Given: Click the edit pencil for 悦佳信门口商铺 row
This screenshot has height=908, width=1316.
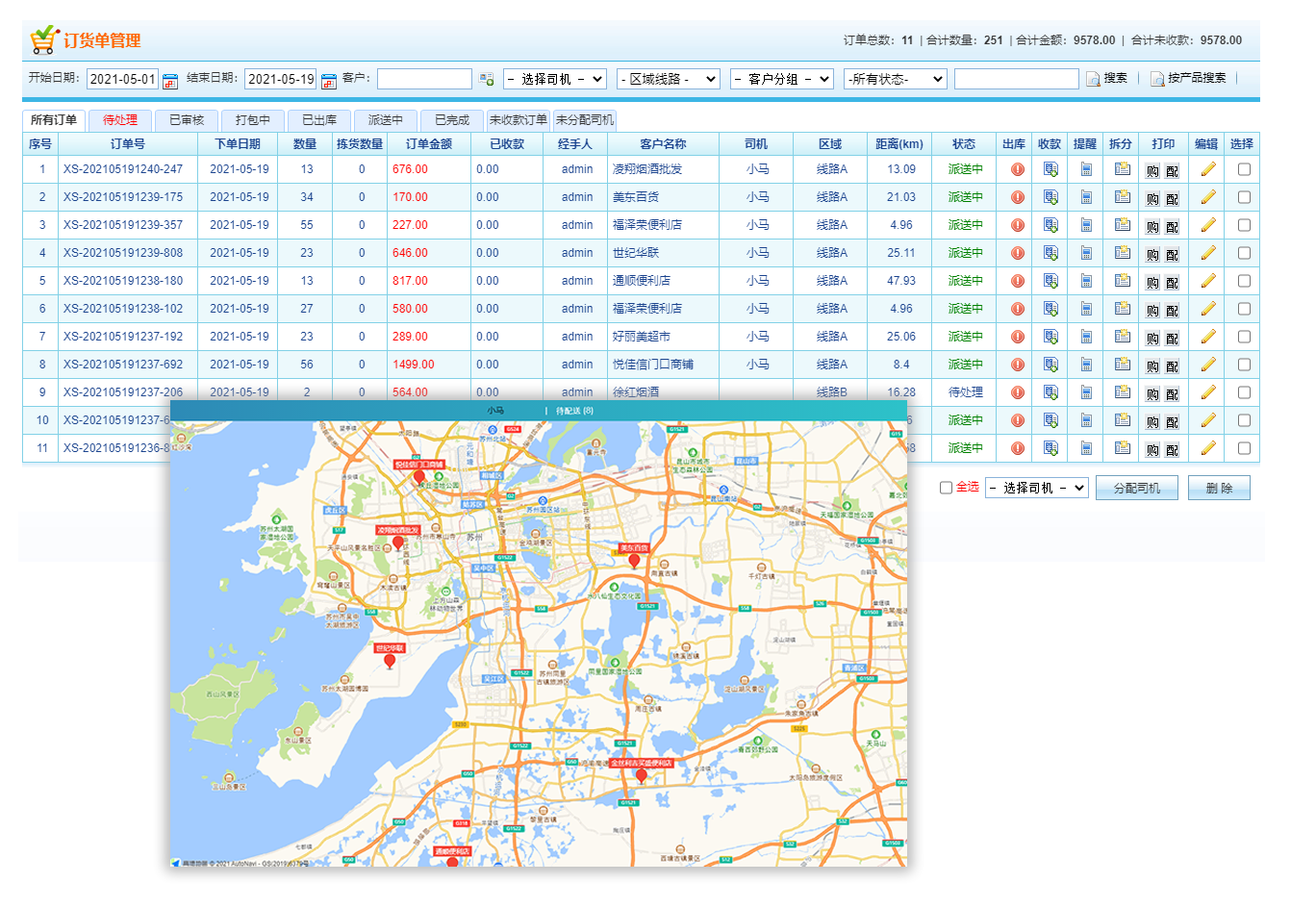Looking at the screenshot, I should click(x=1208, y=365).
